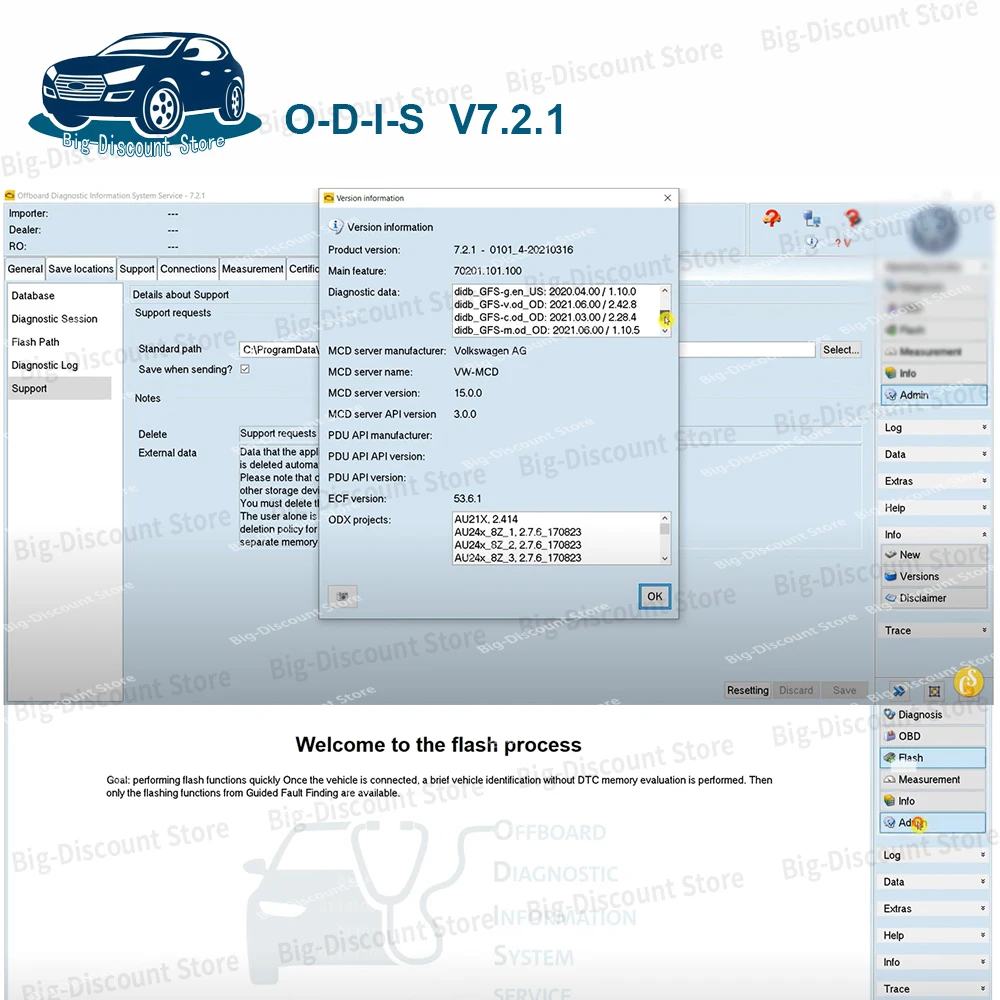The image size is (1000, 1000).
Task: Select 'AU24x_8Z_2, 2.7.6_170823' row
Action: (518, 545)
